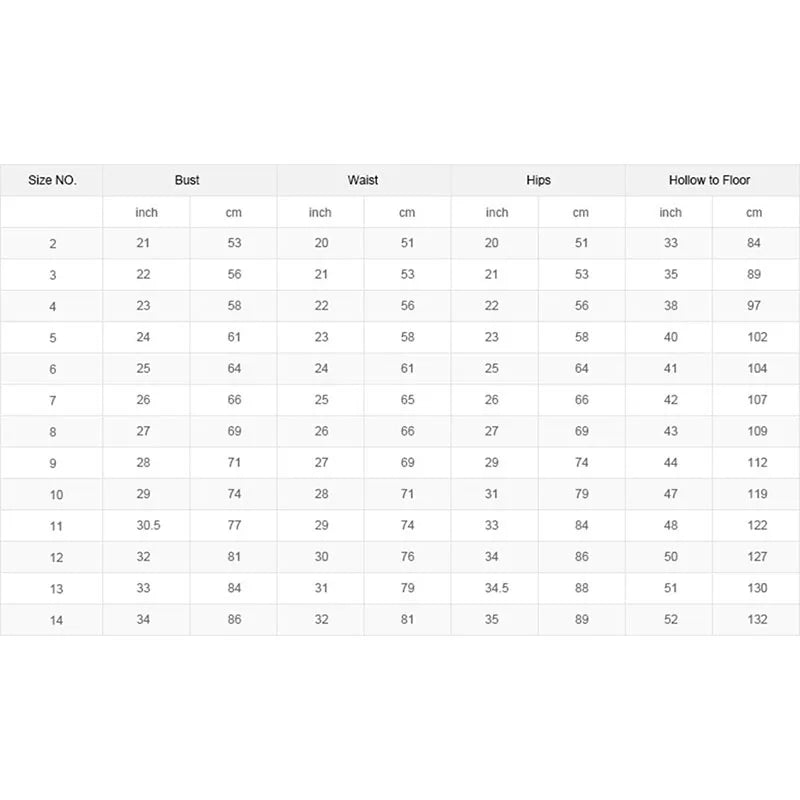
Task: Click size 14 in the Size column
Action: click(x=57, y=620)
